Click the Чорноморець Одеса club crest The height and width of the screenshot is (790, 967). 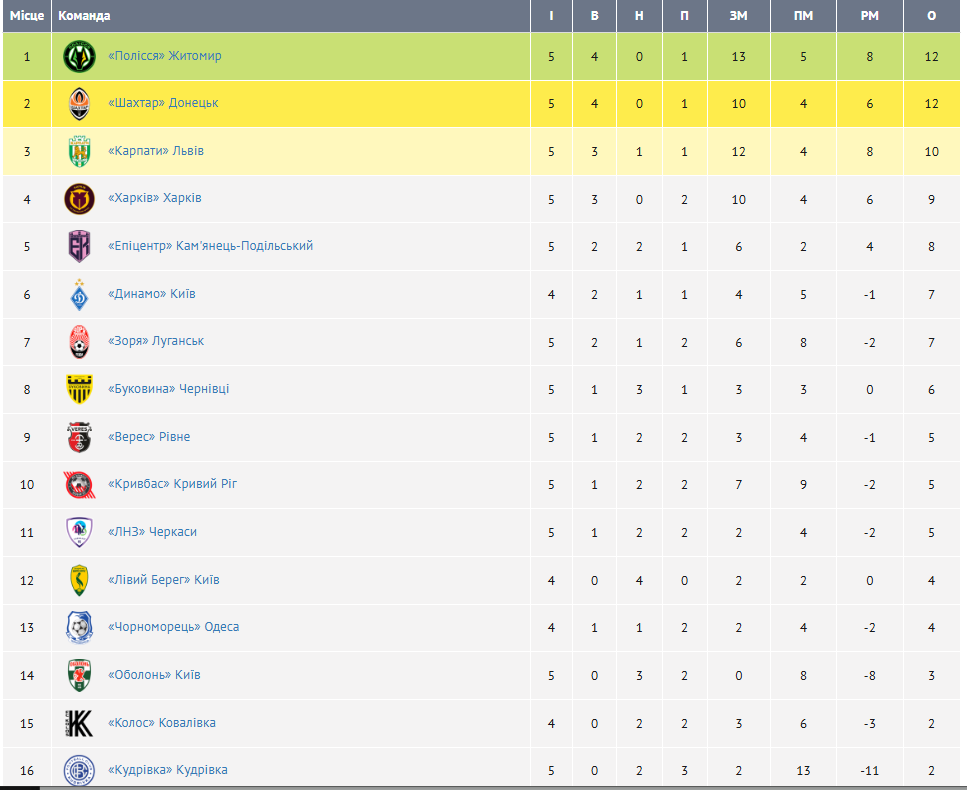80,628
